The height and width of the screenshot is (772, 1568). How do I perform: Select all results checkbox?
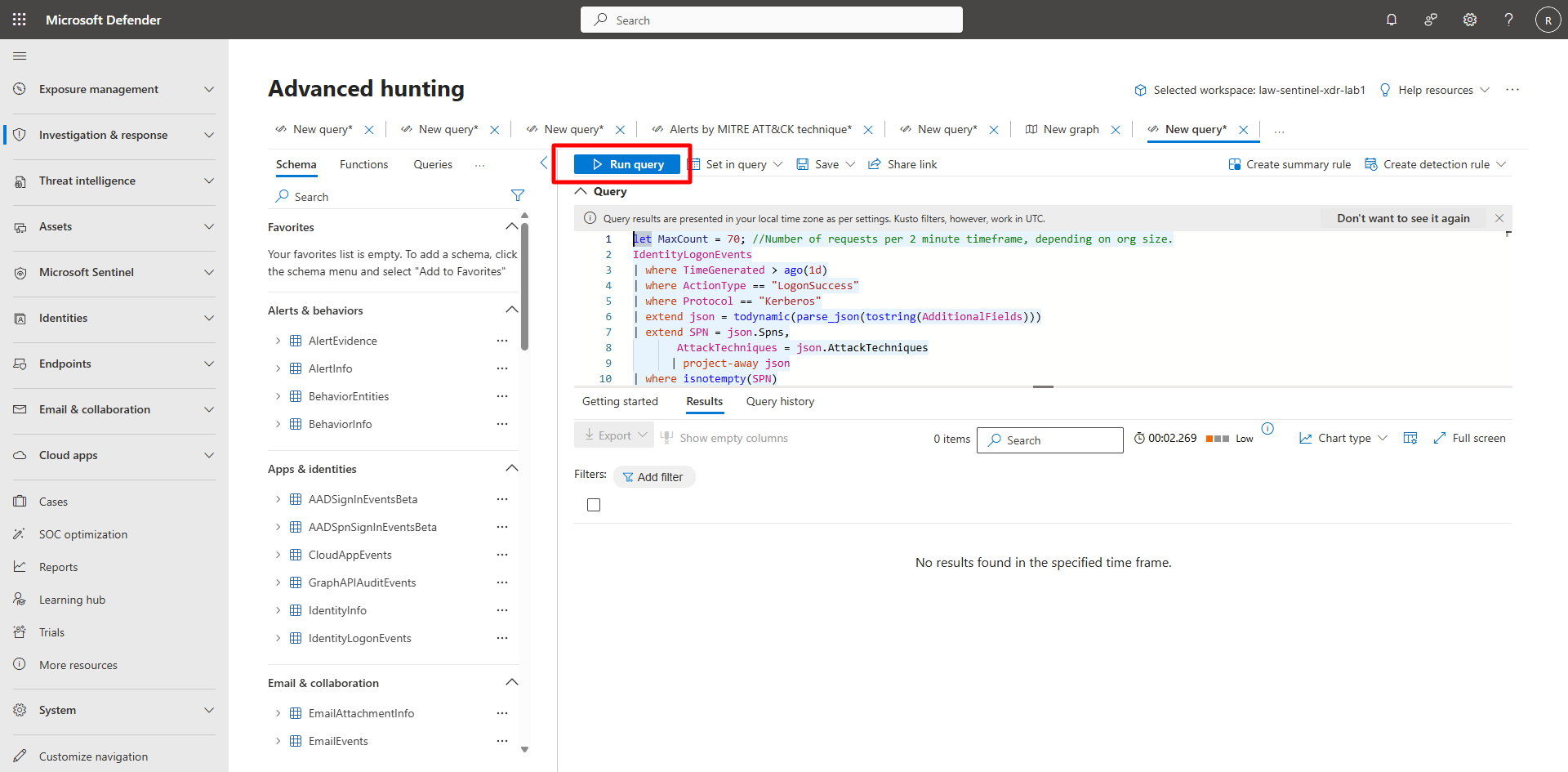(x=594, y=505)
